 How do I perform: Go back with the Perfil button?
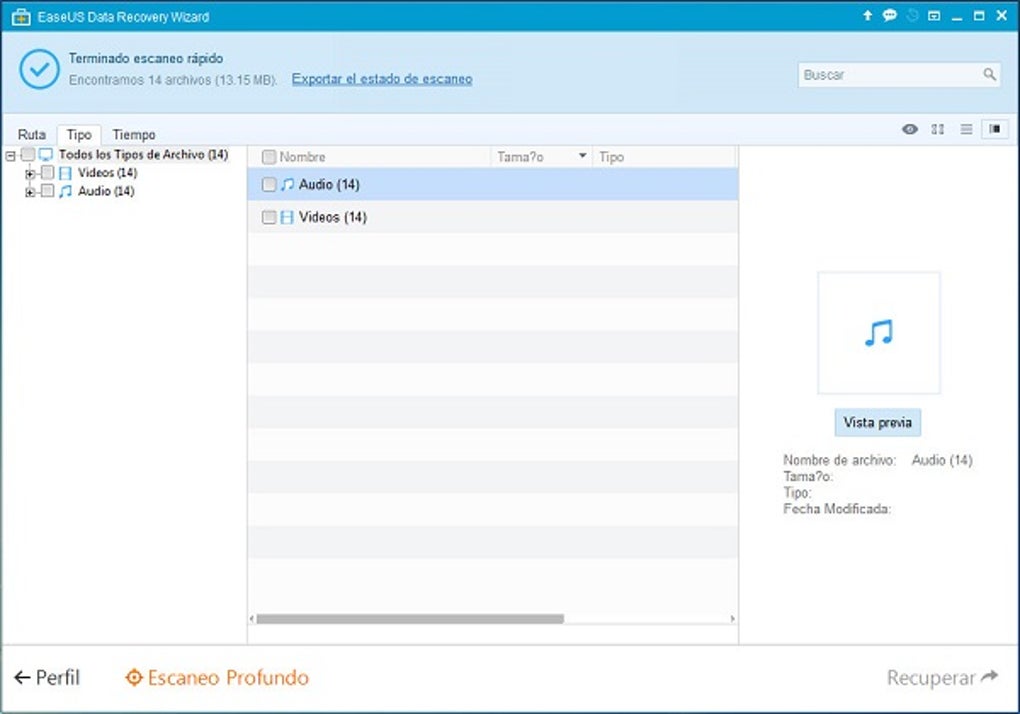click(47, 678)
